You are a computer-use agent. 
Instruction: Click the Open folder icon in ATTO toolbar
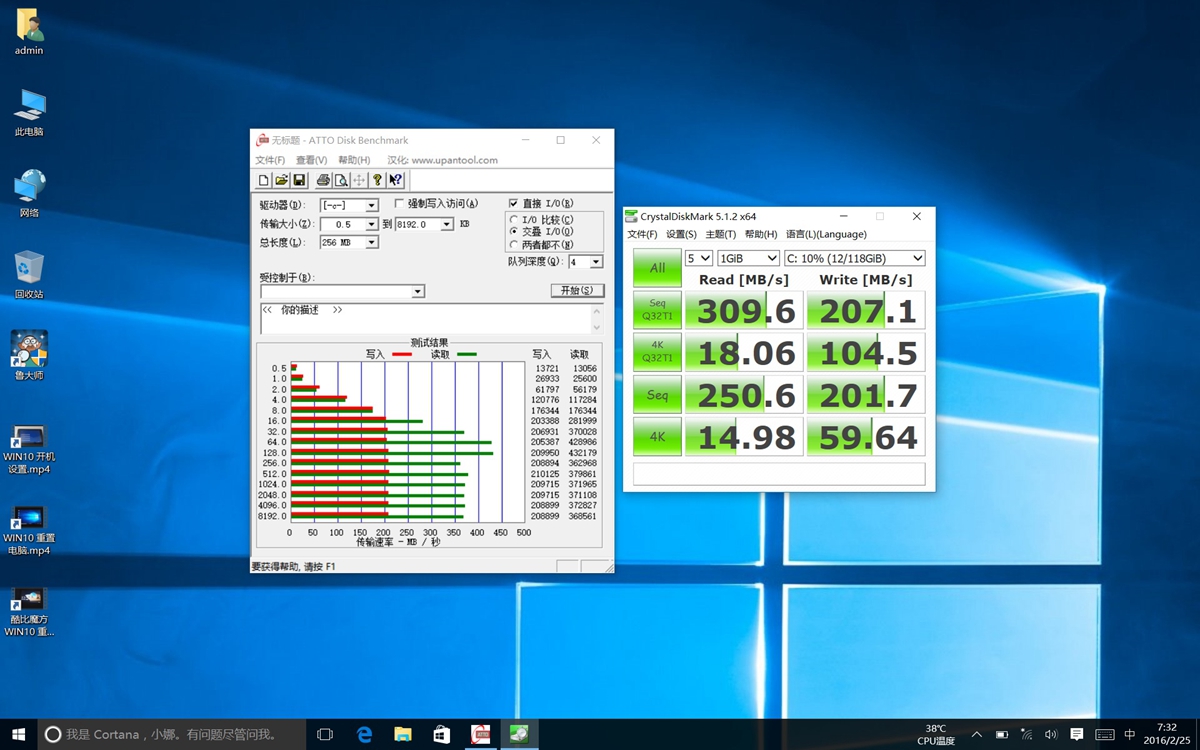(281, 180)
